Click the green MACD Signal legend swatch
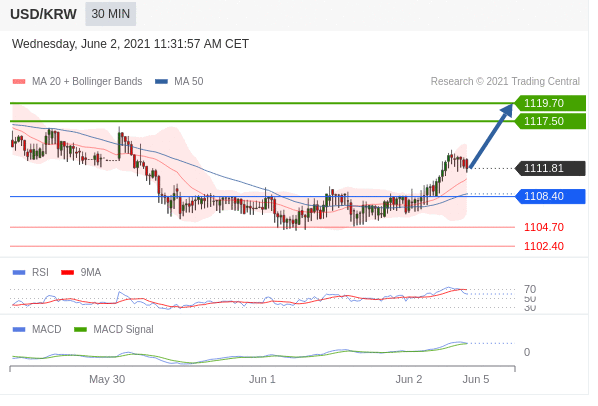 click(x=80, y=329)
